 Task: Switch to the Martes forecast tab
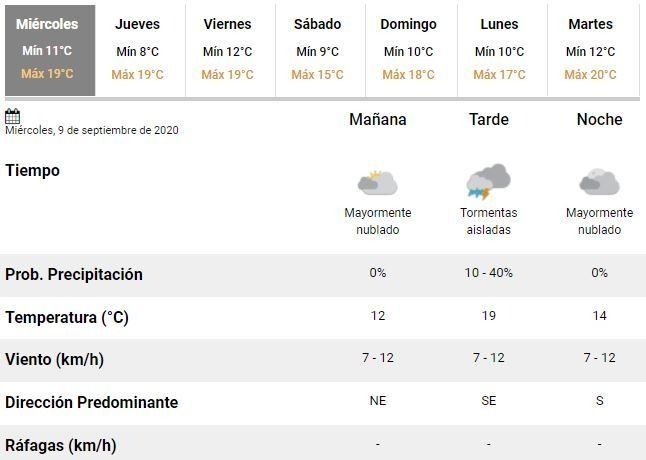coord(590,50)
